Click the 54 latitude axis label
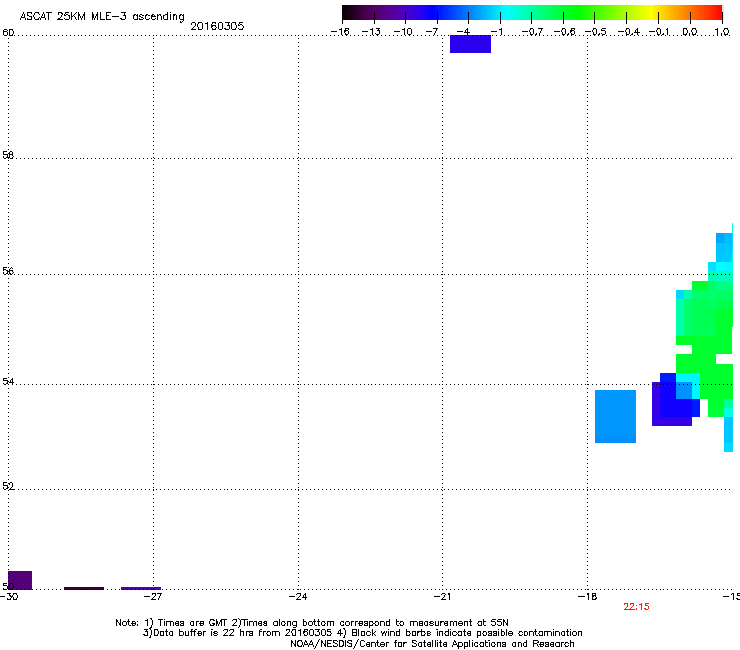The image size is (740, 650). pos(8,381)
